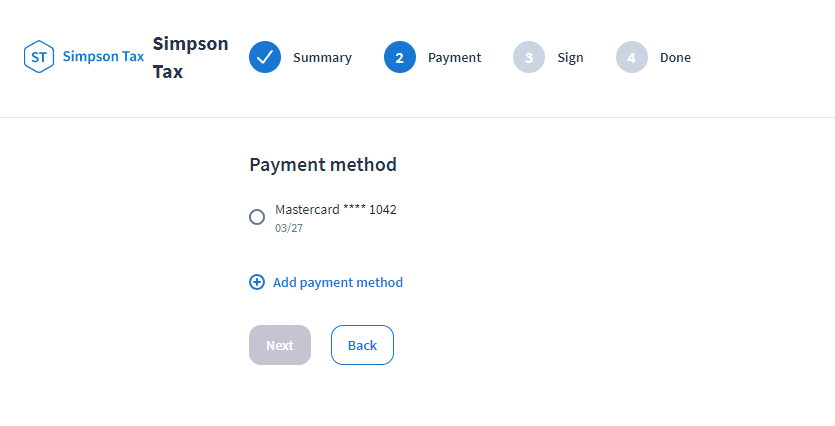Image resolution: width=835 pixels, height=426 pixels.
Task: Click the blue Simpson Tax logo text
Action: click(x=103, y=57)
